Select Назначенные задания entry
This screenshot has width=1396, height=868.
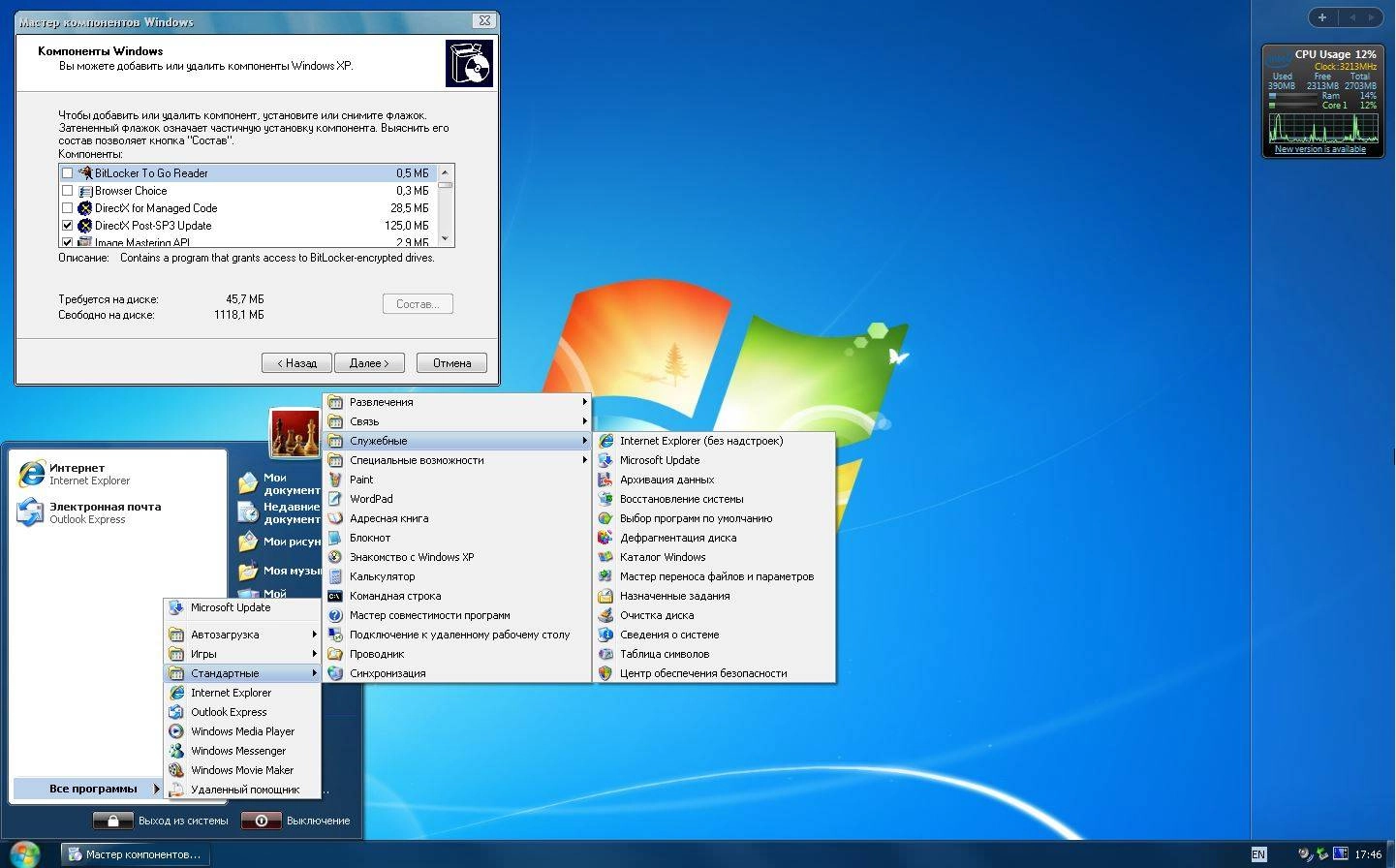(715, 596)
